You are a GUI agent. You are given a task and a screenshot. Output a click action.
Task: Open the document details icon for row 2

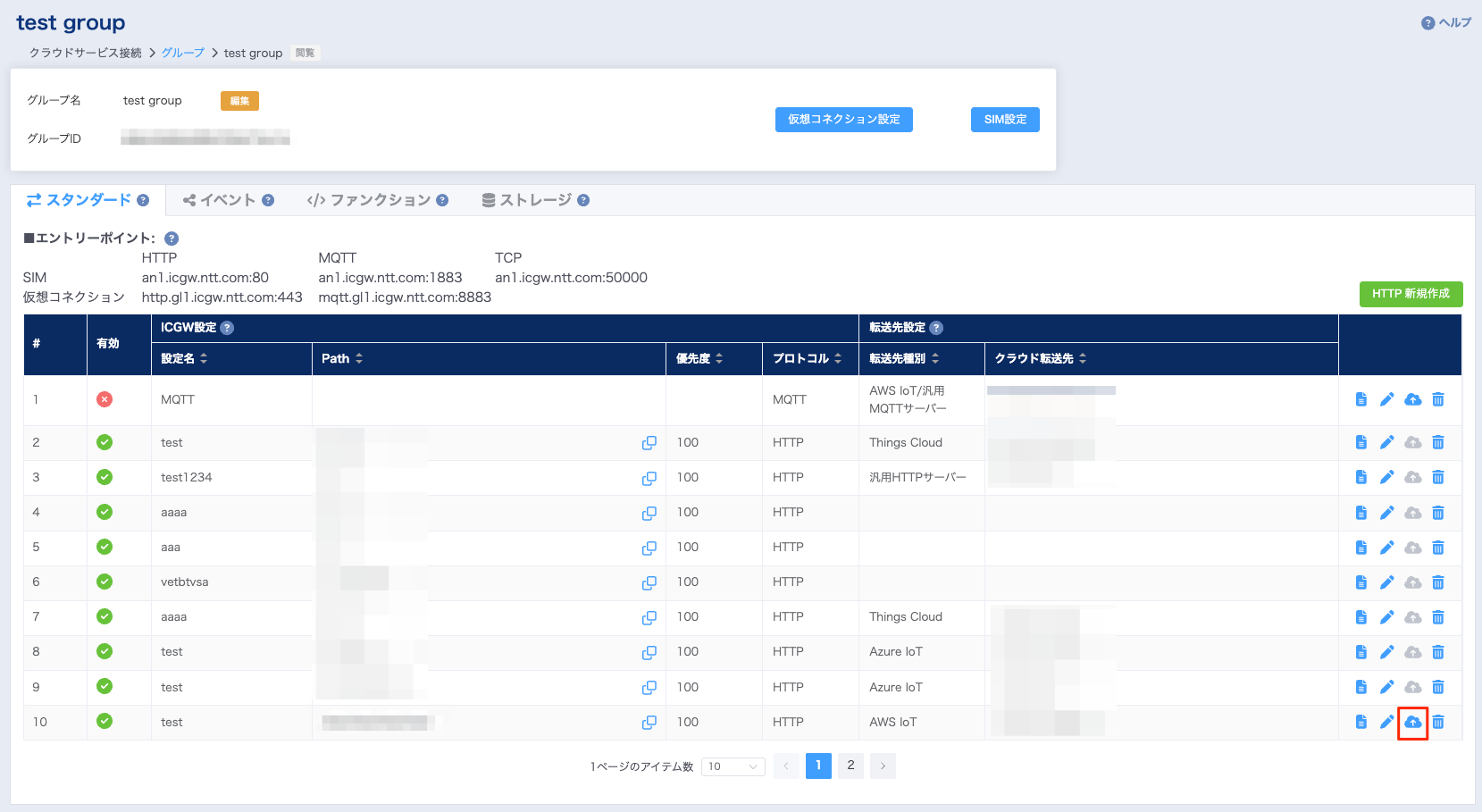[x=1361, y=442]
